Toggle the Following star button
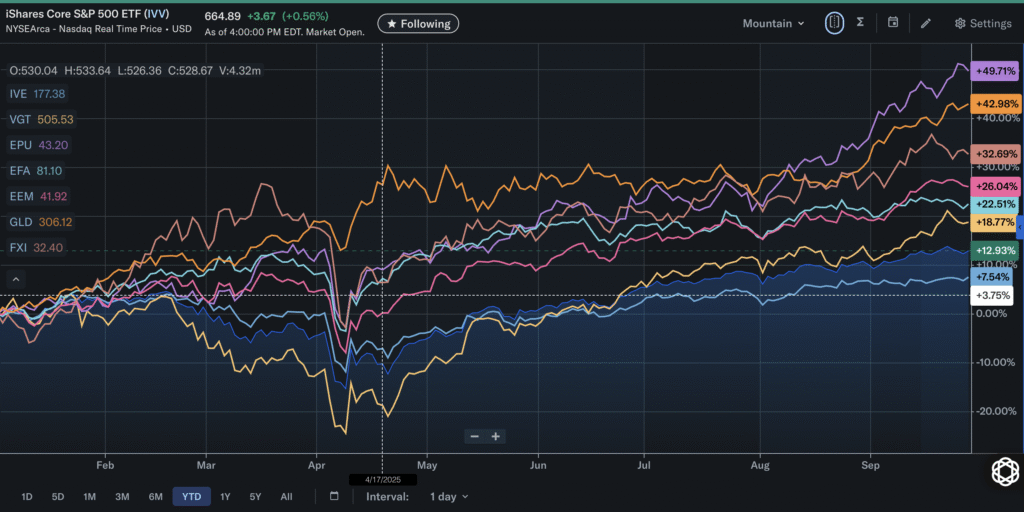 coord(417,23)
